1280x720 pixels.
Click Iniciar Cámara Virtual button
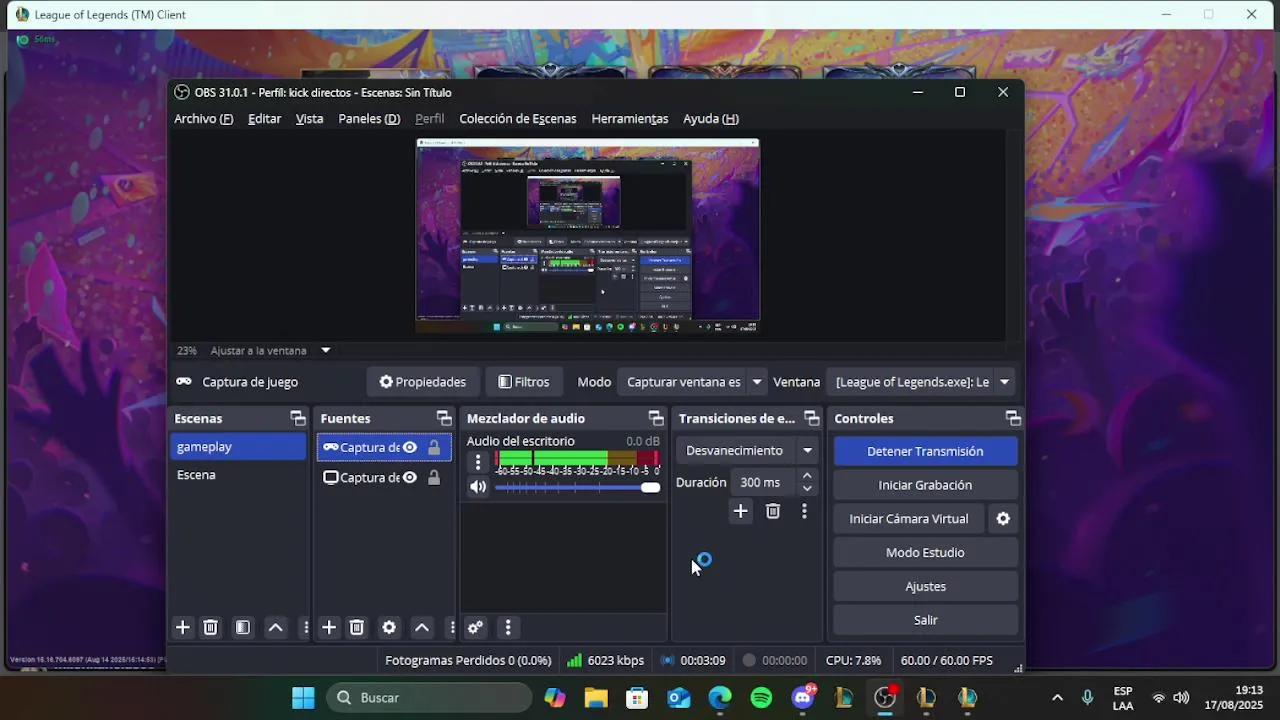(909, 518)
